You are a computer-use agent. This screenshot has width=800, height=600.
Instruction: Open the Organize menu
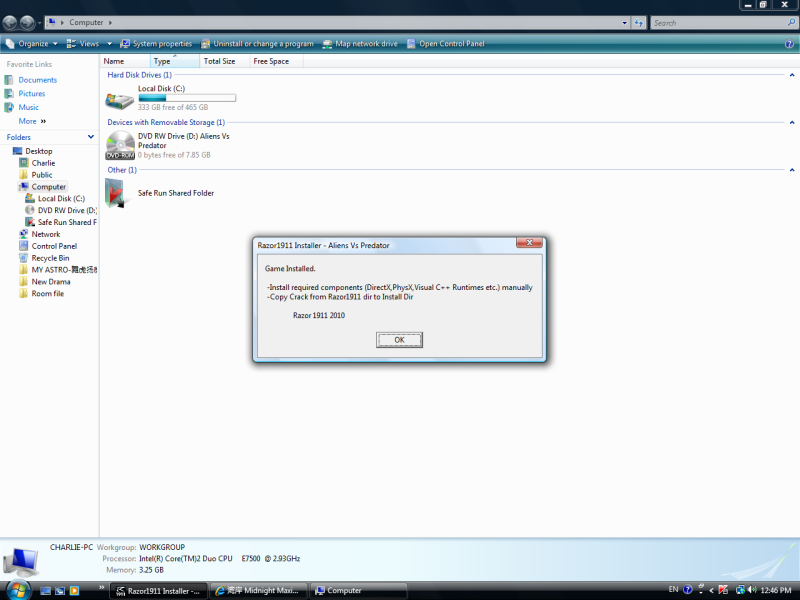[32, 44]
